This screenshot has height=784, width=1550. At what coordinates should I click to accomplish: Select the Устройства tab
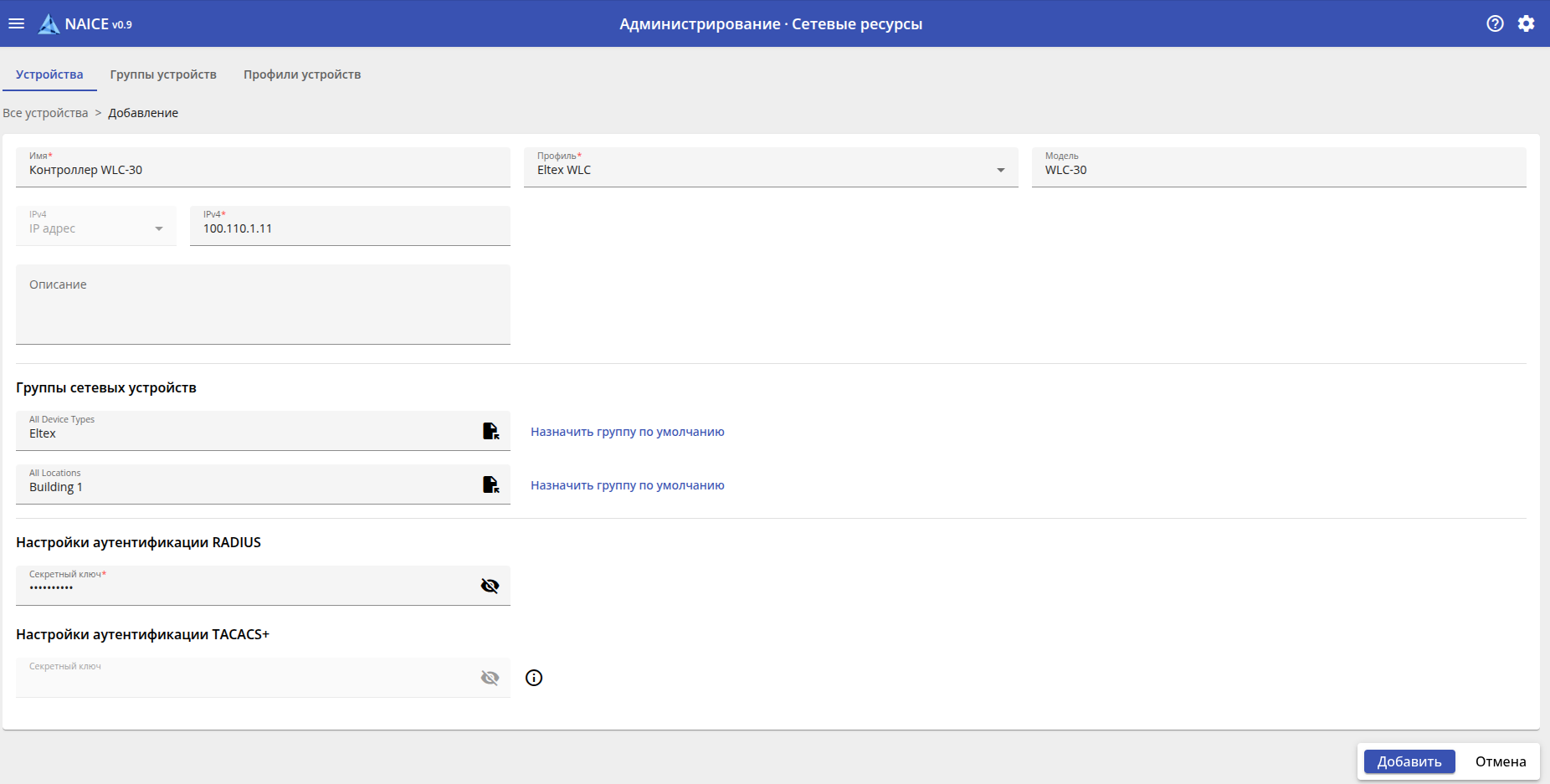[49, 74]
